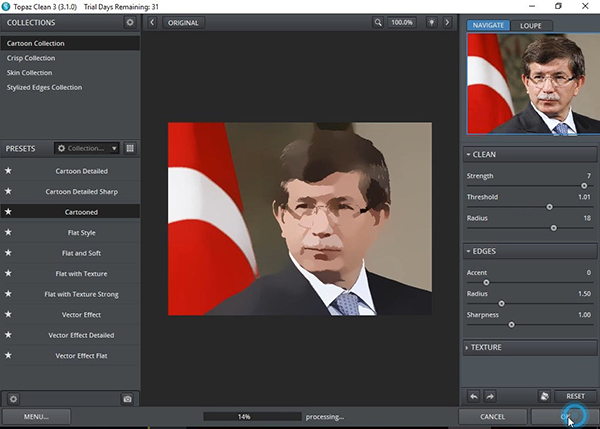
Task: Click the camera snapshot icon
Action: pyautogui.click(x=127, y=399)
